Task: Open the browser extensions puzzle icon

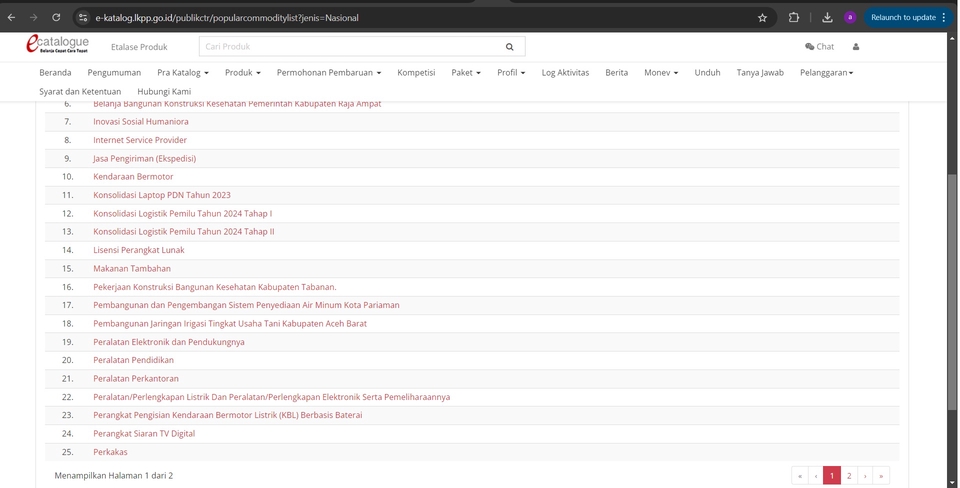Action: (x=793, y=18)
